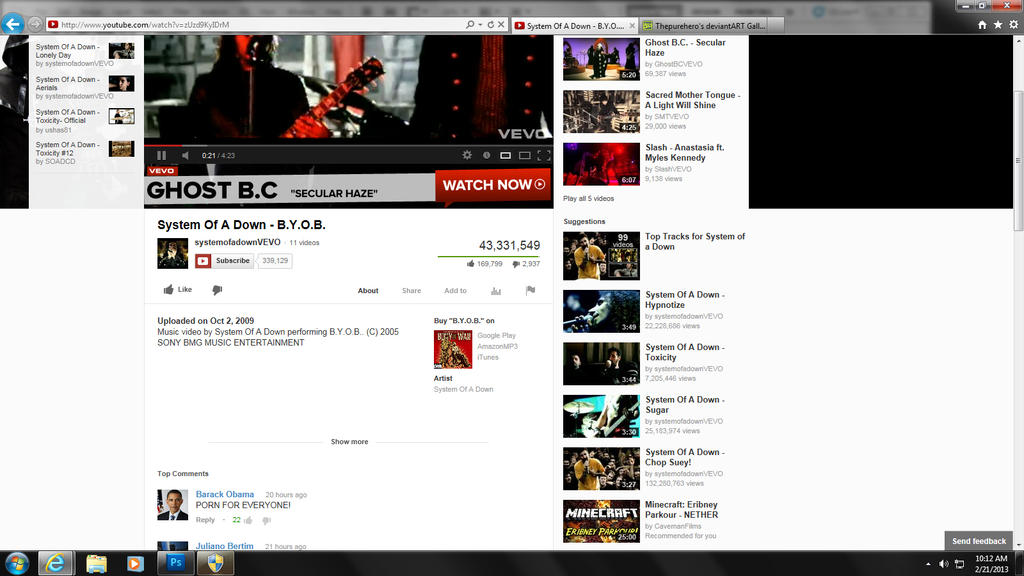This screenshot has width=1024, height=576.
Task: Open address bar dropdown arrow
Action: click(480, 25)
